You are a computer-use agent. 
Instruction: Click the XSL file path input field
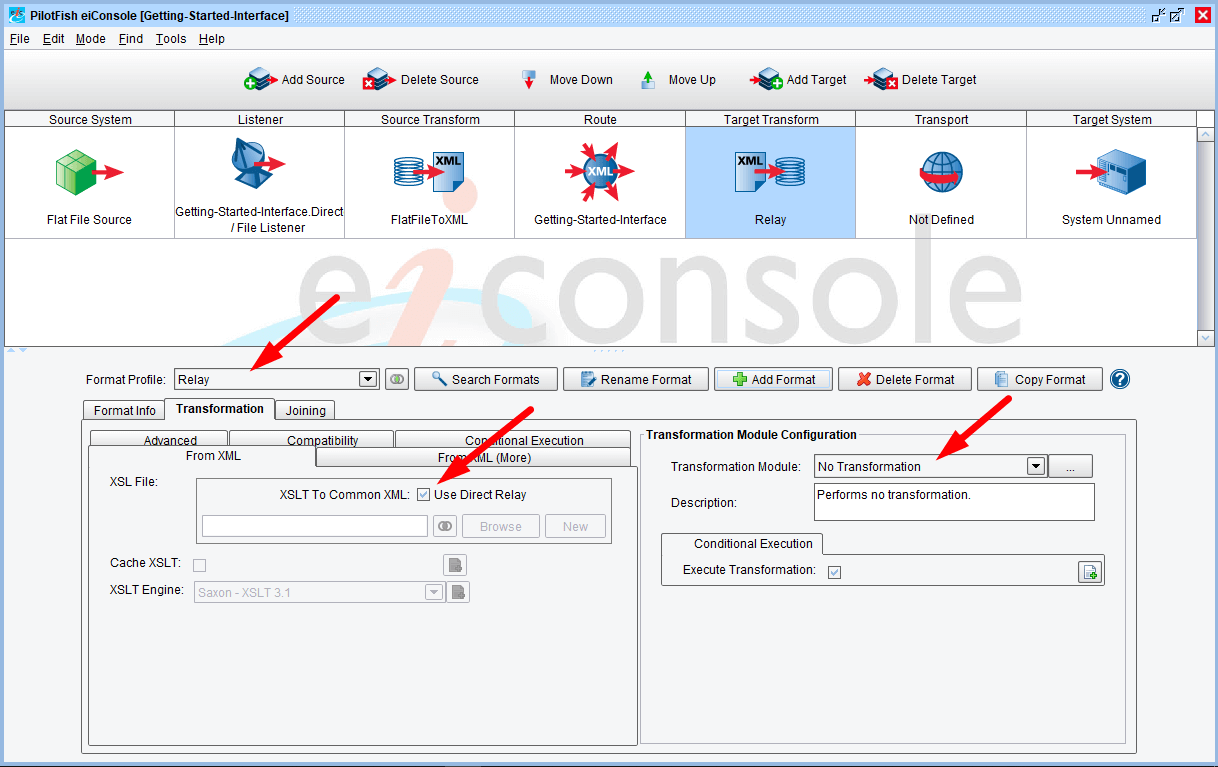tap(315, 527)
